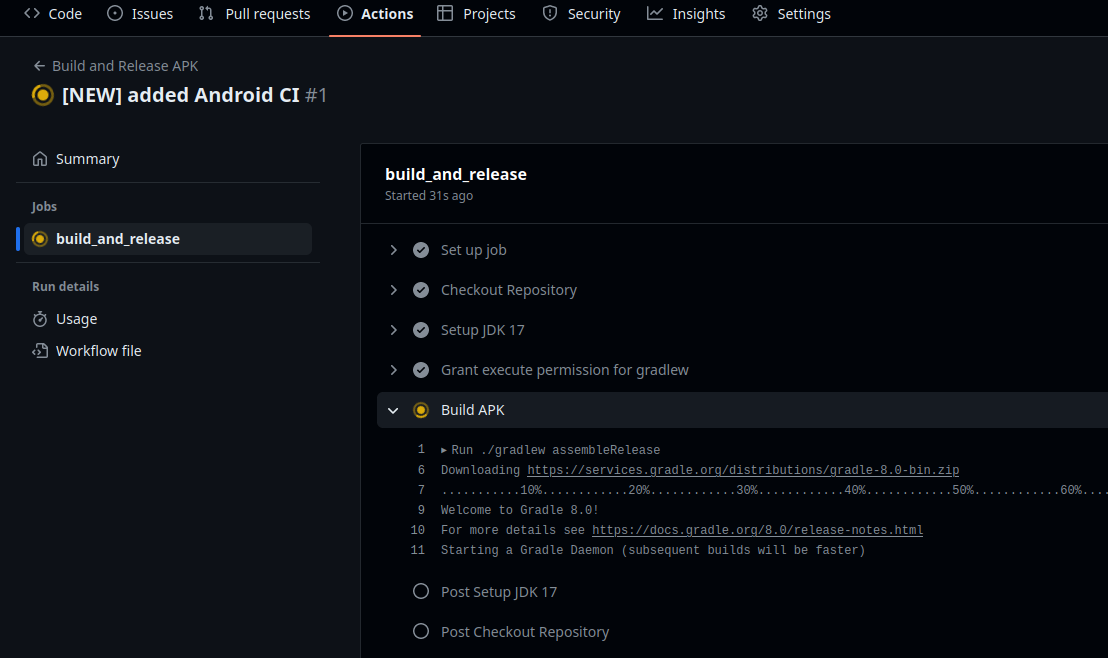
Task: Click the Usage stopwatch icon
Action: point(40,319)
